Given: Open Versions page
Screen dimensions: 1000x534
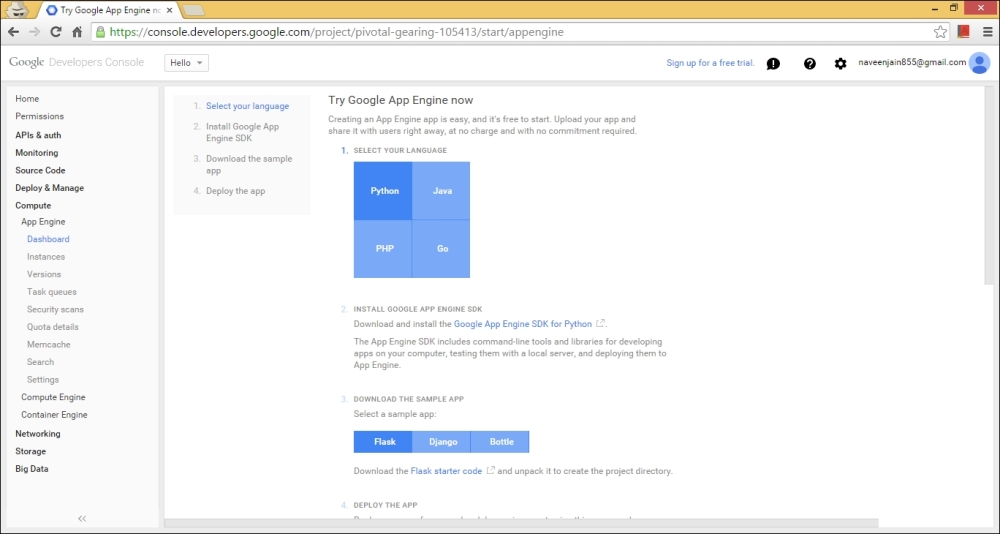Looking at the screenshot, I should [x=44, y=274].
